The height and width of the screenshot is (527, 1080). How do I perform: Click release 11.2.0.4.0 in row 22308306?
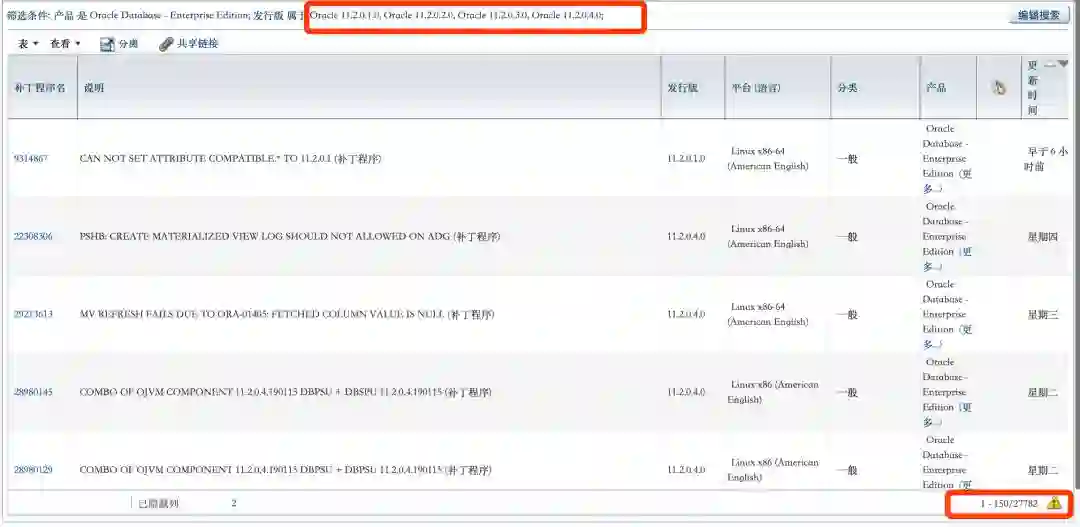tap(686, 236)
